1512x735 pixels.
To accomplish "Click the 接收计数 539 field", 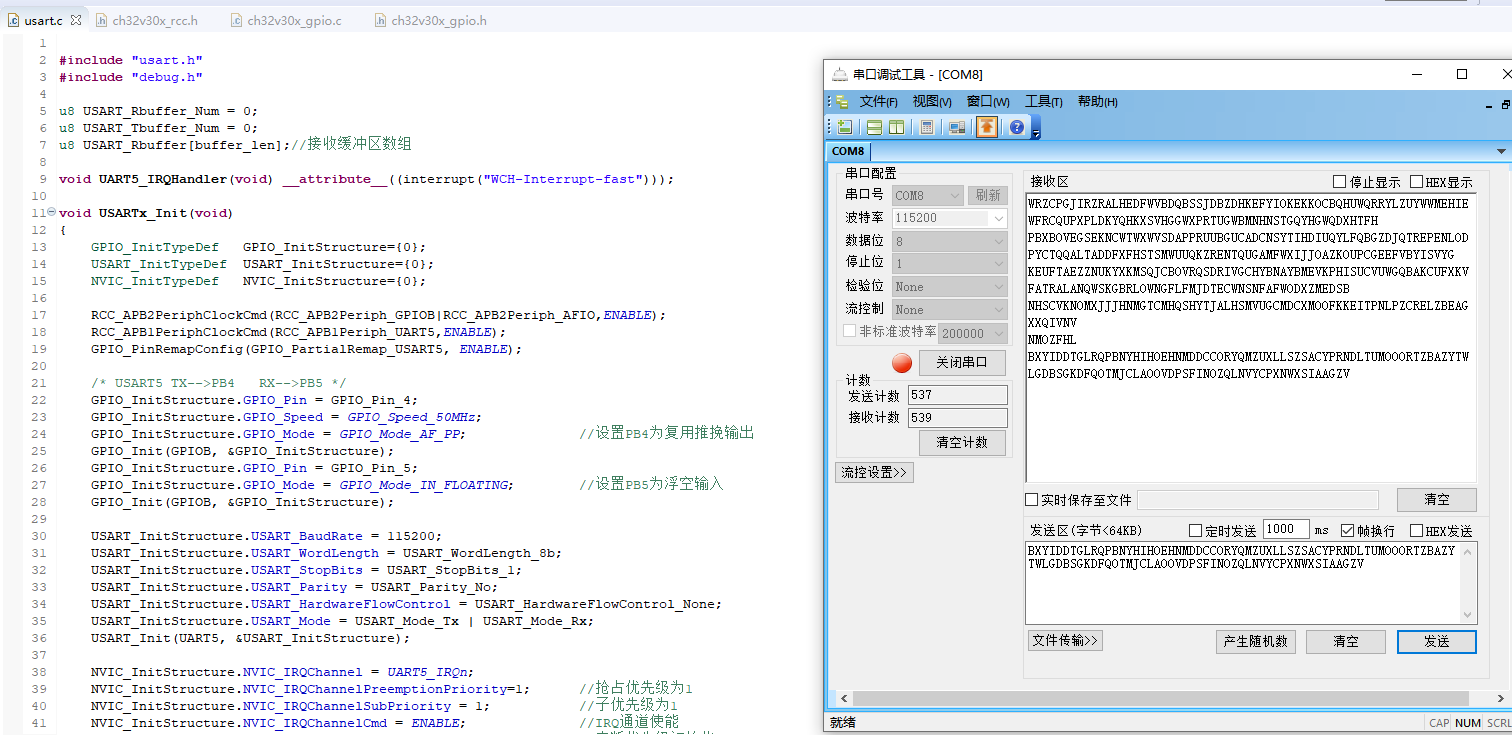I will pyautogui.click(x=957, y=417).
